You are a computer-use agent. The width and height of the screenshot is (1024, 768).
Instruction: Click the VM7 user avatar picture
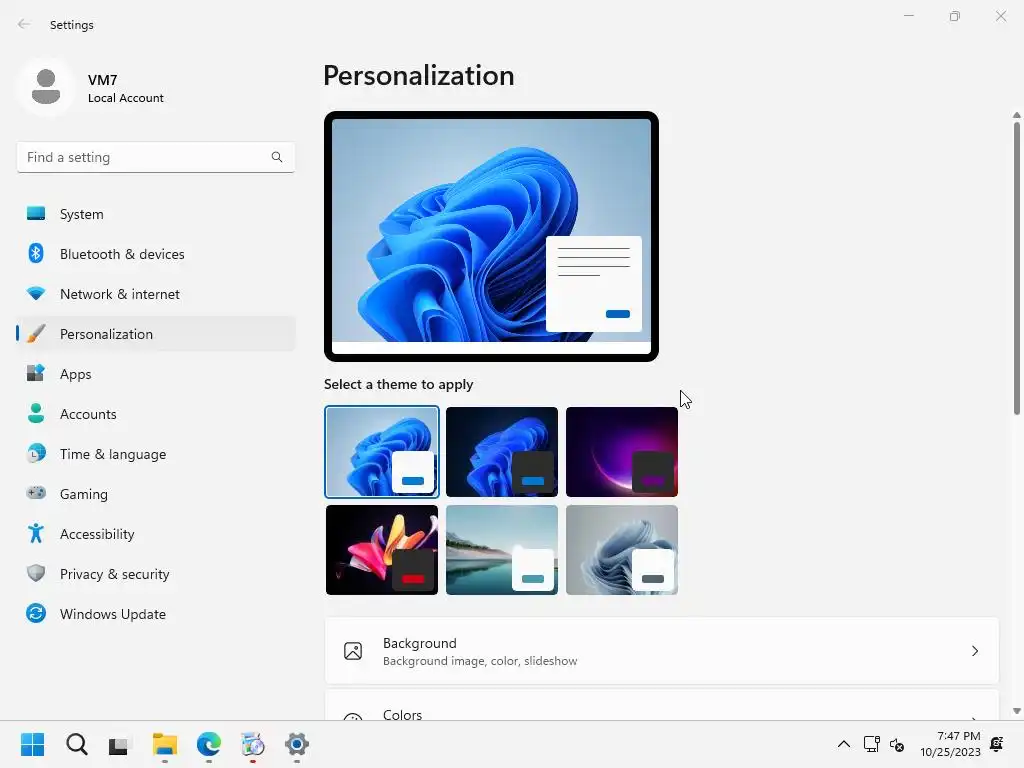point(46,87)
